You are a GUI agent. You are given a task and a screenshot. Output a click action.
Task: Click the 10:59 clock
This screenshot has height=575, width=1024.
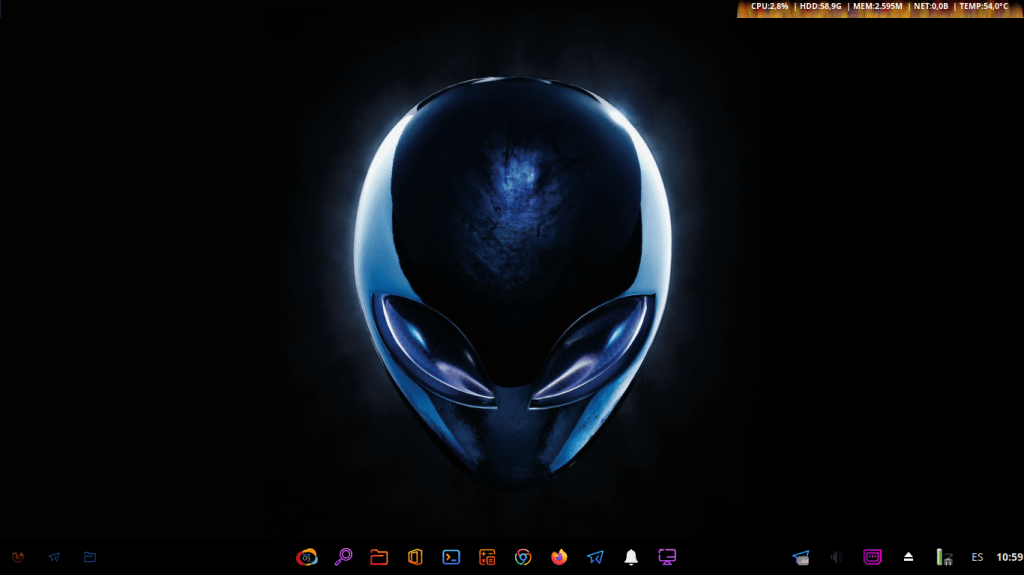click(1009, 557)
